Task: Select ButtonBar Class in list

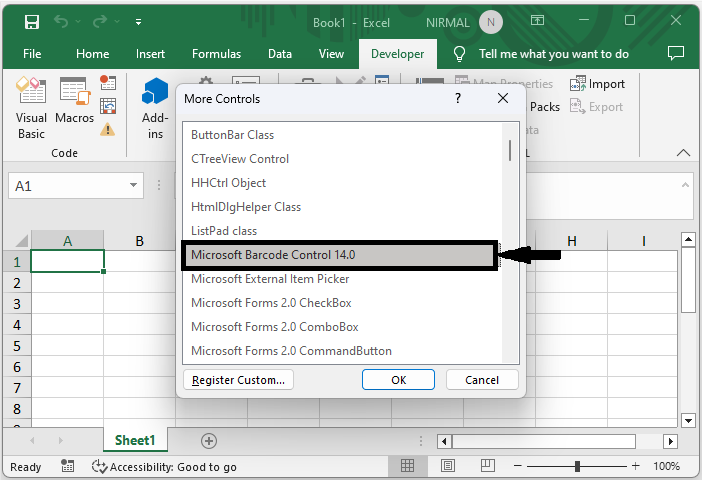Action: point(342,135)
